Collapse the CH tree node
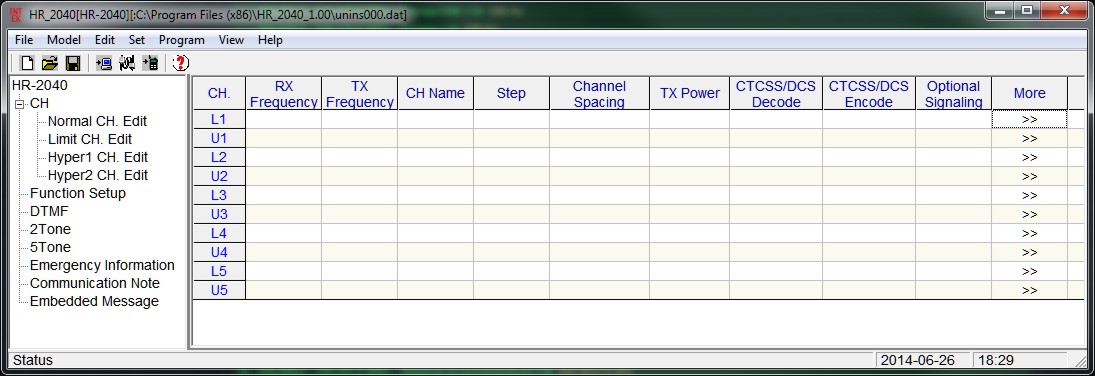1095x376 pixels. 19,103
